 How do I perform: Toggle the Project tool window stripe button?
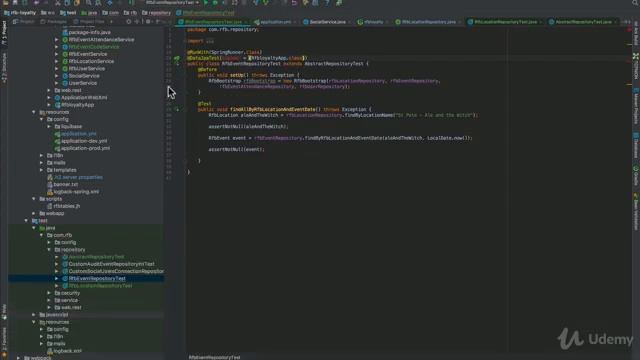(4, 34)
